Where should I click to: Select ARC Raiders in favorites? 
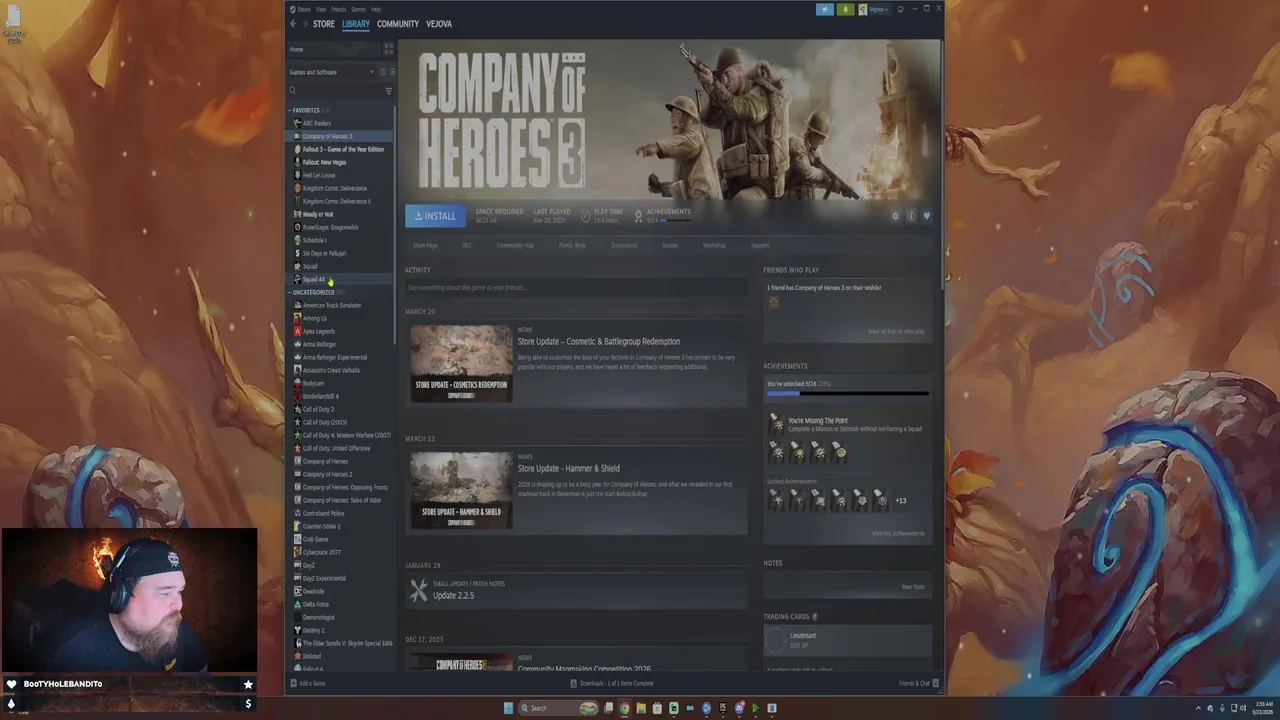[317, 123]
